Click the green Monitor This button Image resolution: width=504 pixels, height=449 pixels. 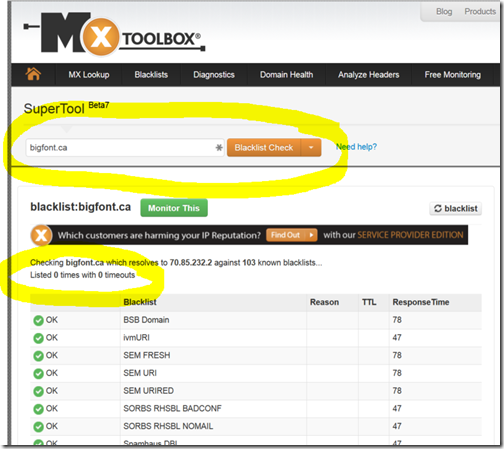pyautogui.click(x=174, y=208)
